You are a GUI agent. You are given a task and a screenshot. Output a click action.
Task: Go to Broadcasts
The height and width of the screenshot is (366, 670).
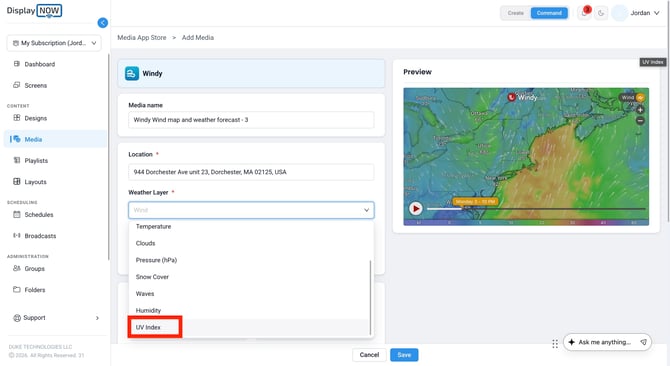pos(40,236)
